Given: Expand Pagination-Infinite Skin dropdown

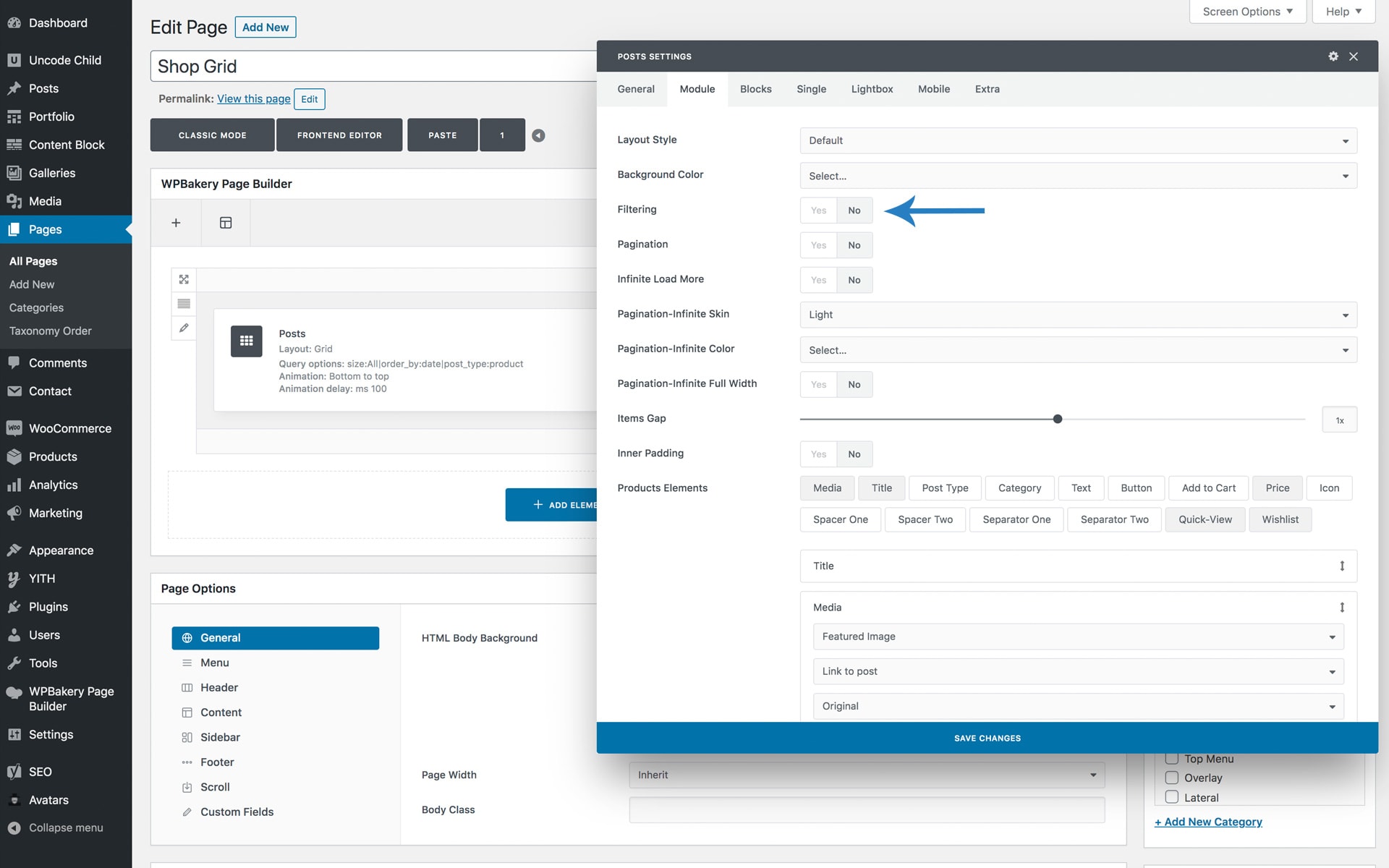Looking at the screenshot, I should pos(1078,315).
